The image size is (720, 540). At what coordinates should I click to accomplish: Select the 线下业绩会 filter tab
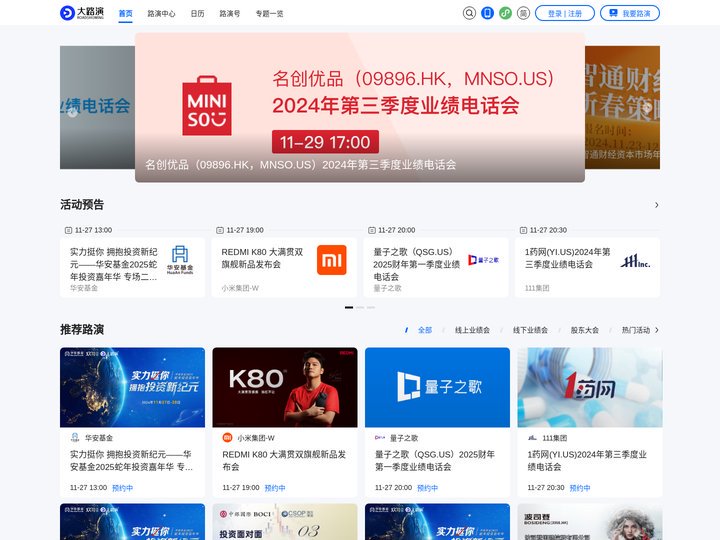tap(530, 330)
